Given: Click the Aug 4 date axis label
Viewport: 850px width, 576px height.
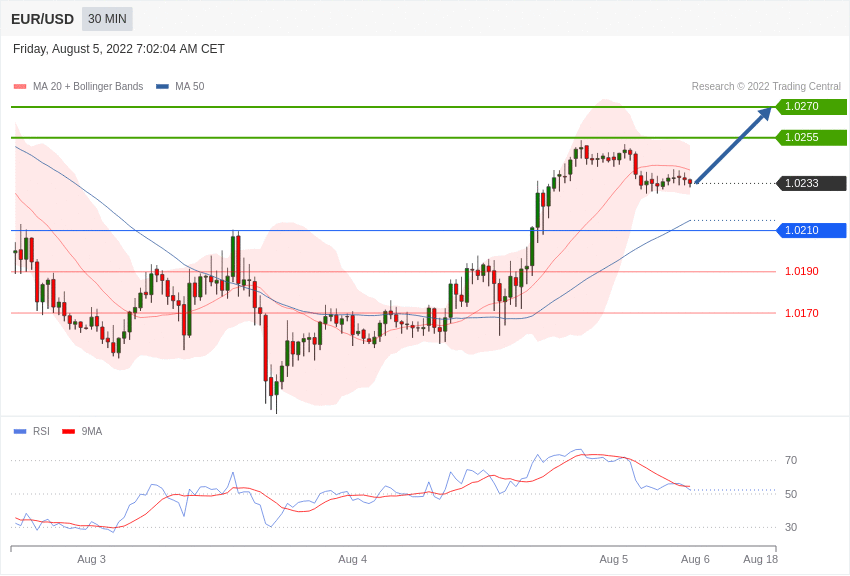Looking at the screenshot, I should click(352, 559).
